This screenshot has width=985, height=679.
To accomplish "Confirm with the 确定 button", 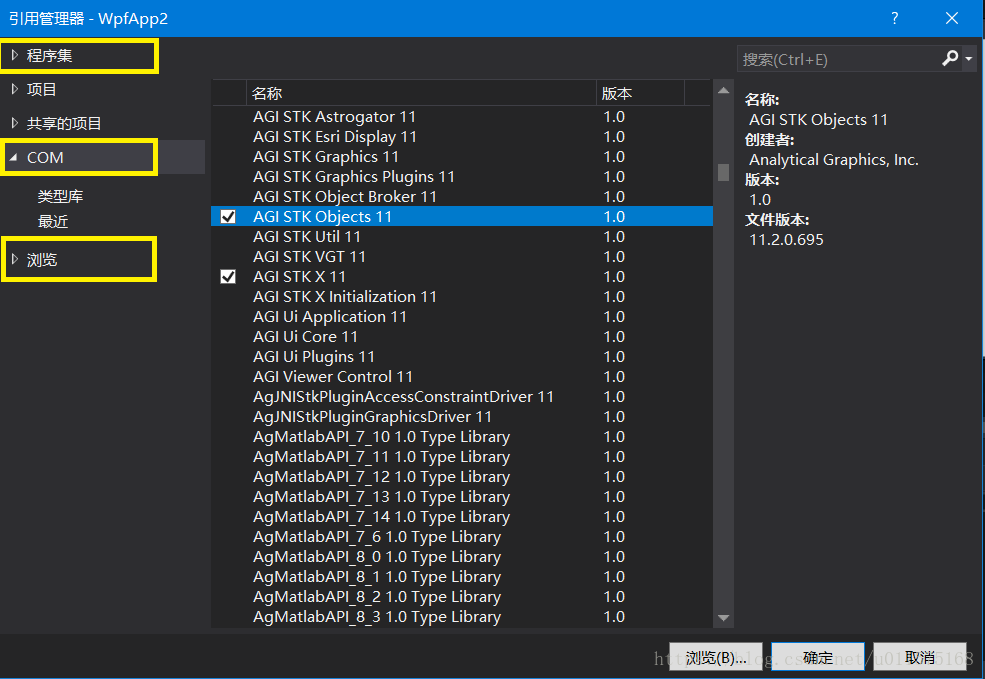I will (818, 657).
